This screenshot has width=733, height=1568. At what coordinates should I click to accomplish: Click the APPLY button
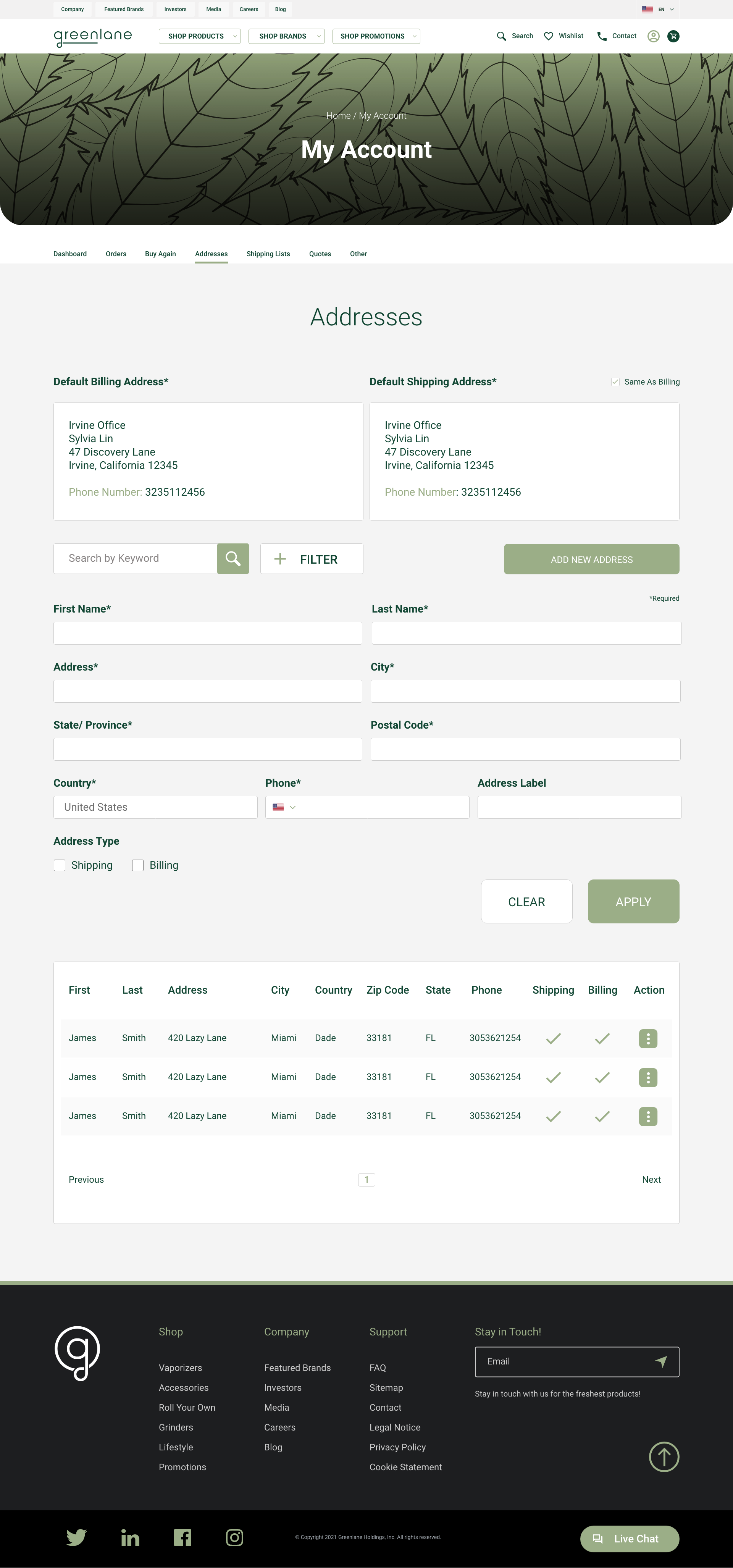(x=633, y=902)
